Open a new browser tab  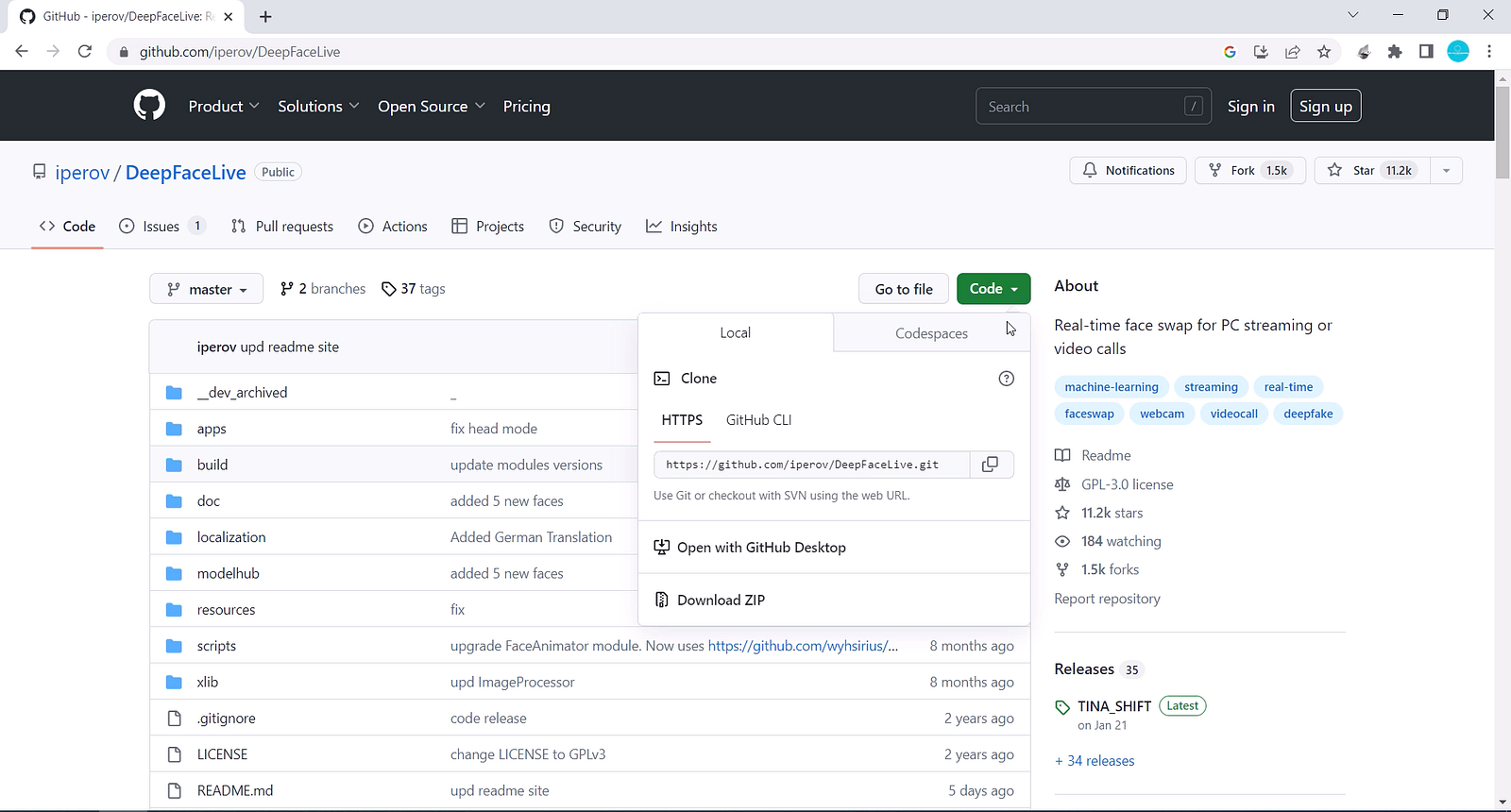[x=265, y=16]
